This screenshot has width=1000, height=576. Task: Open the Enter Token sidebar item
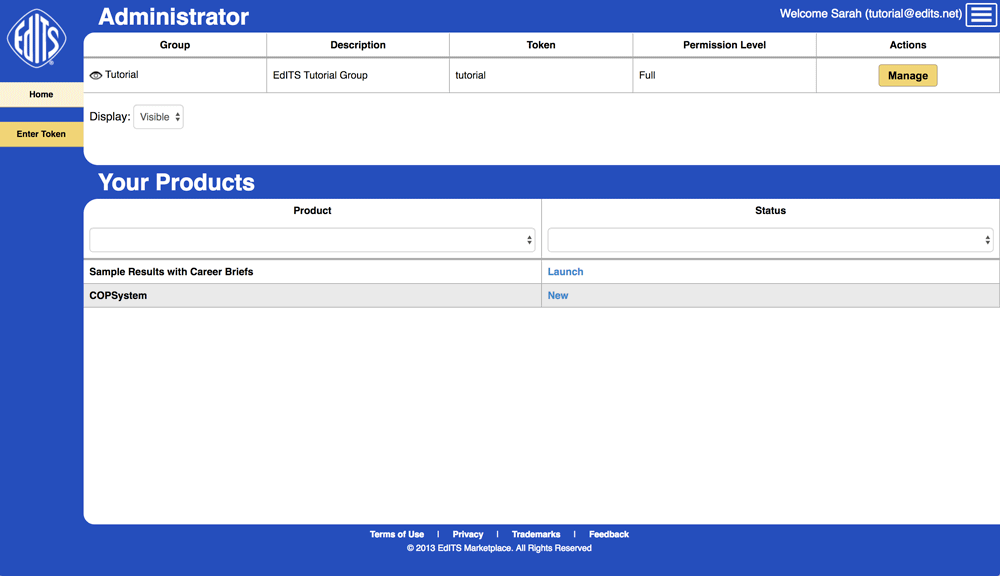41,134
